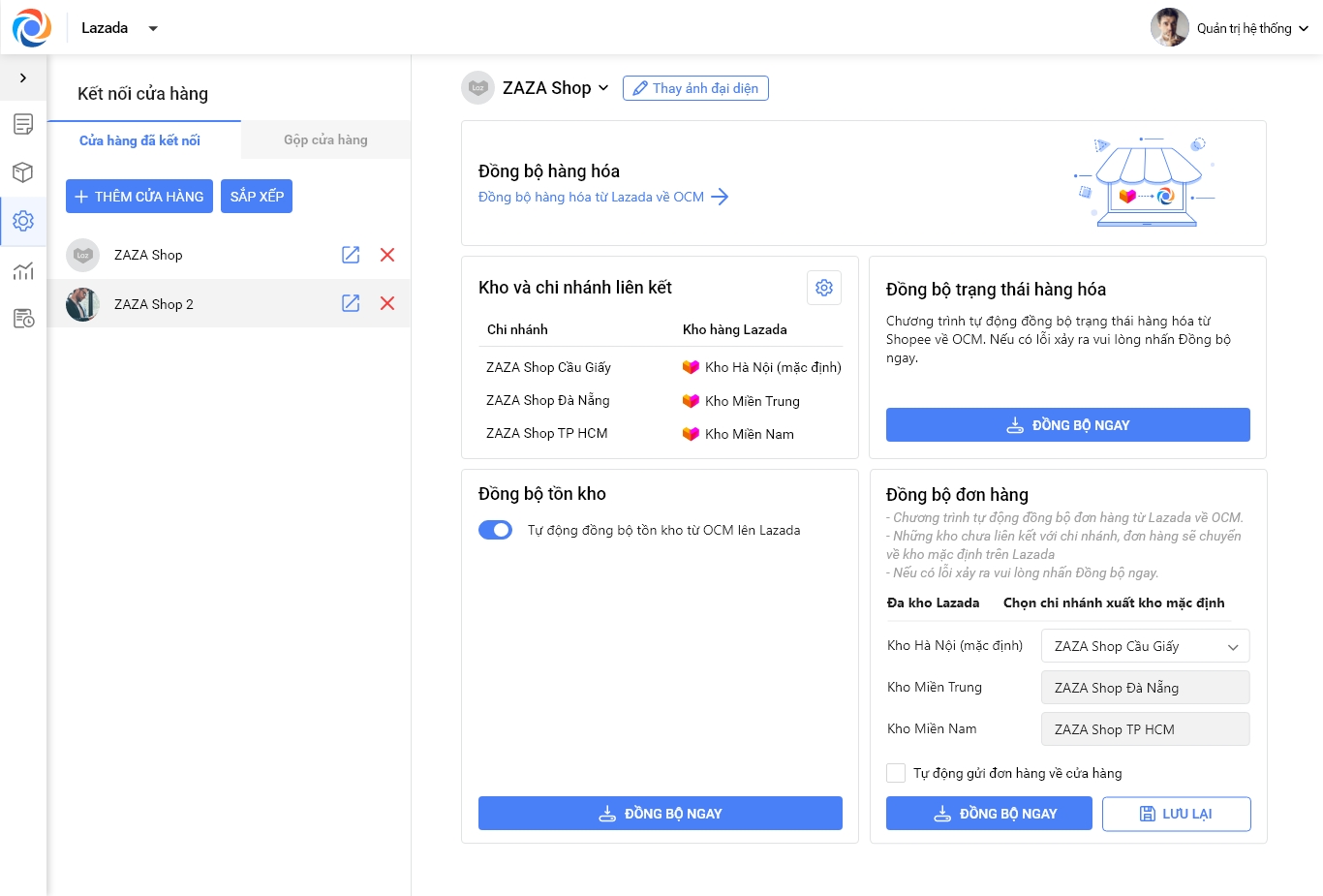Toggle automatic inventory sync to Lazada
The width and height of the screenshot is (1323, 896).
coord(495,530)
